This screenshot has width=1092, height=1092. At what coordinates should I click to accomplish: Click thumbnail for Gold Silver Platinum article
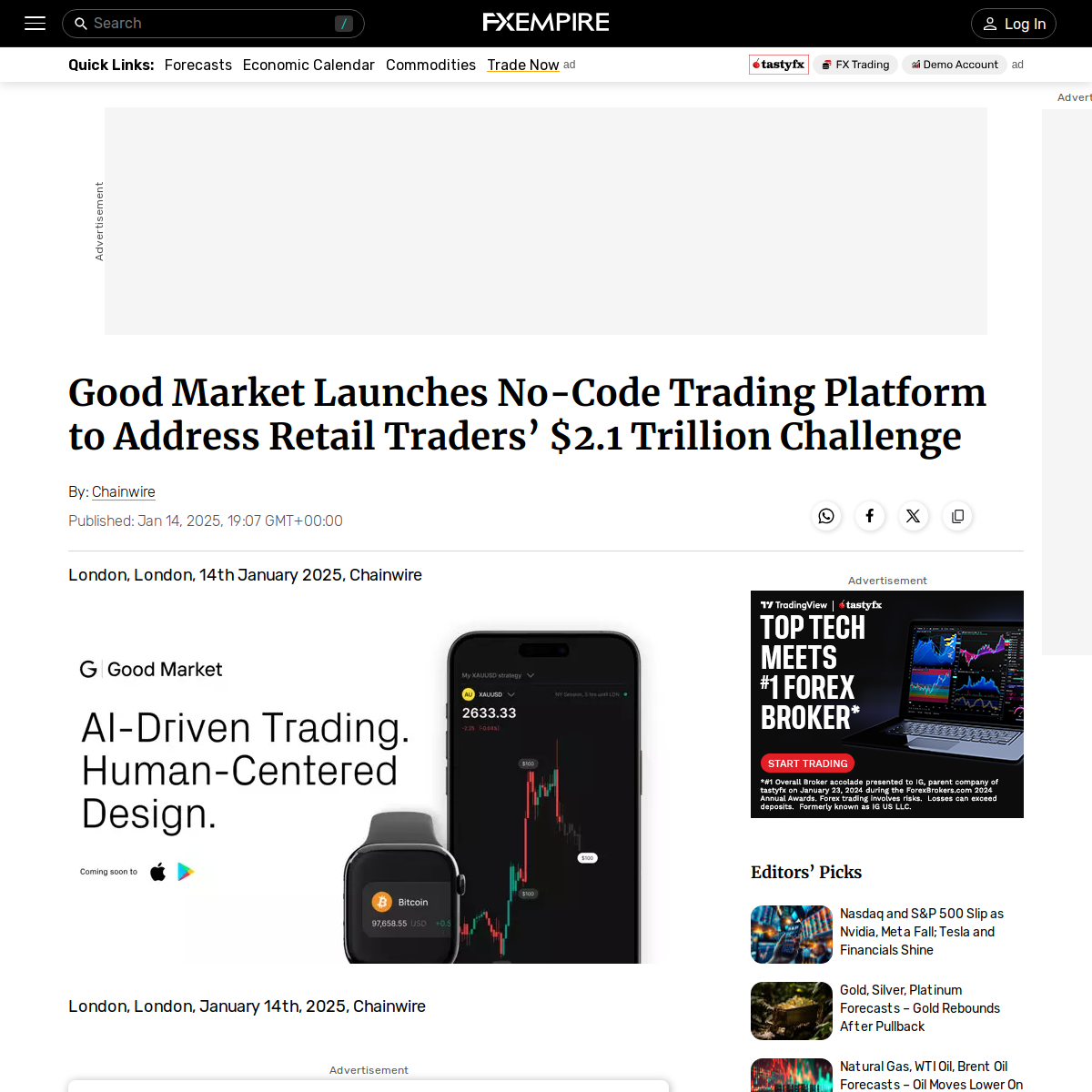point(792,1011)
